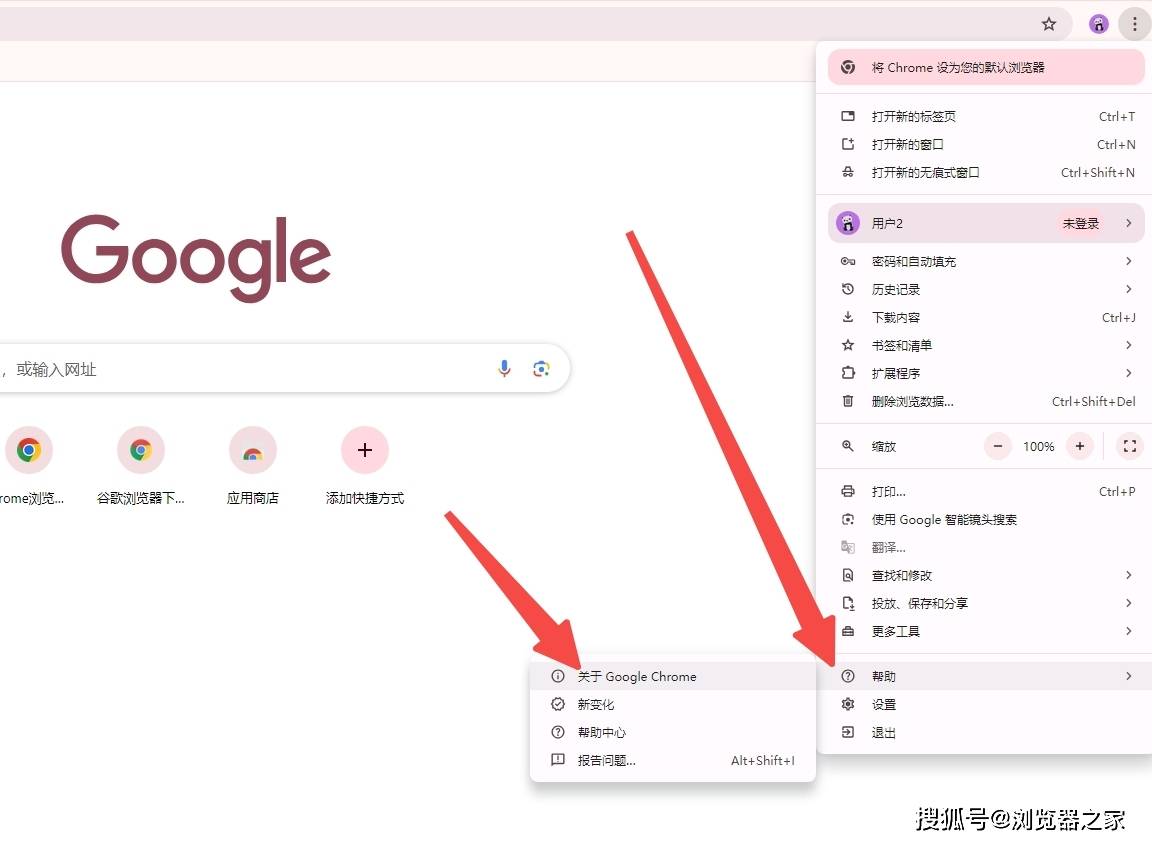Click the help question mark icon
This screenshot has height=844, width=1152.
pyautogui.click(x=848, y=676)
